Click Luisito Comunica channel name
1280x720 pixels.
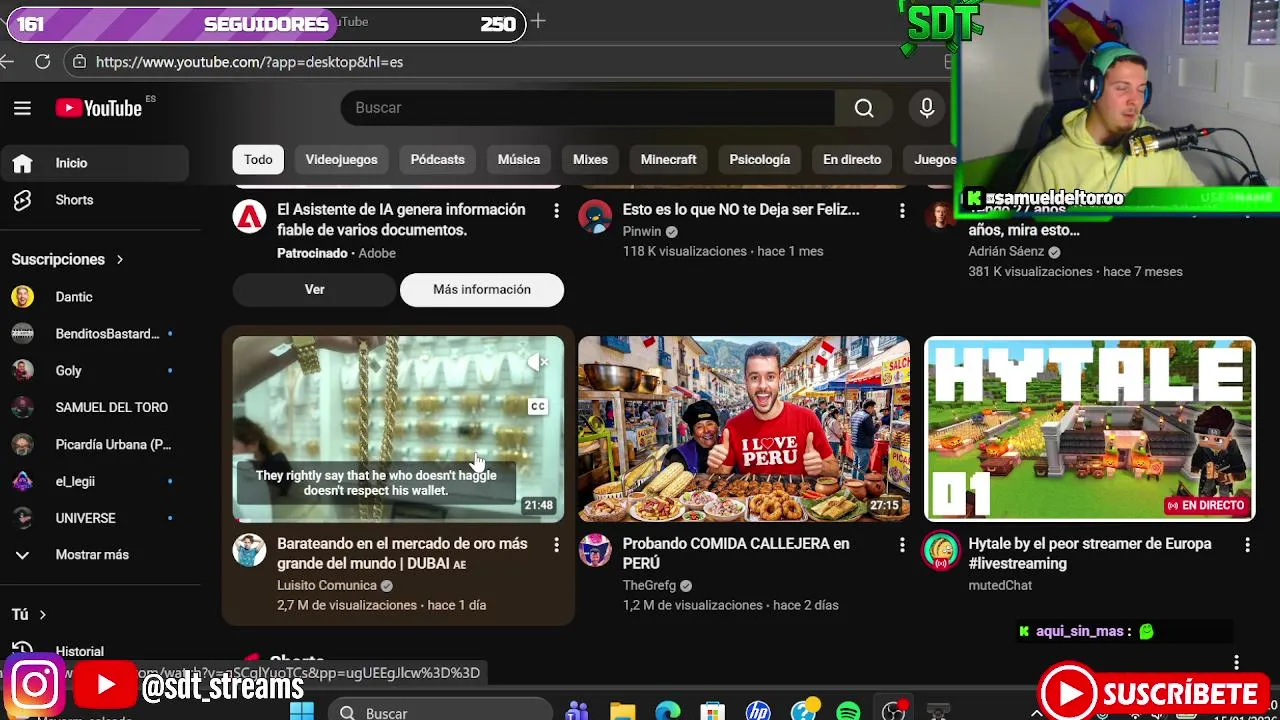point(327,586)
